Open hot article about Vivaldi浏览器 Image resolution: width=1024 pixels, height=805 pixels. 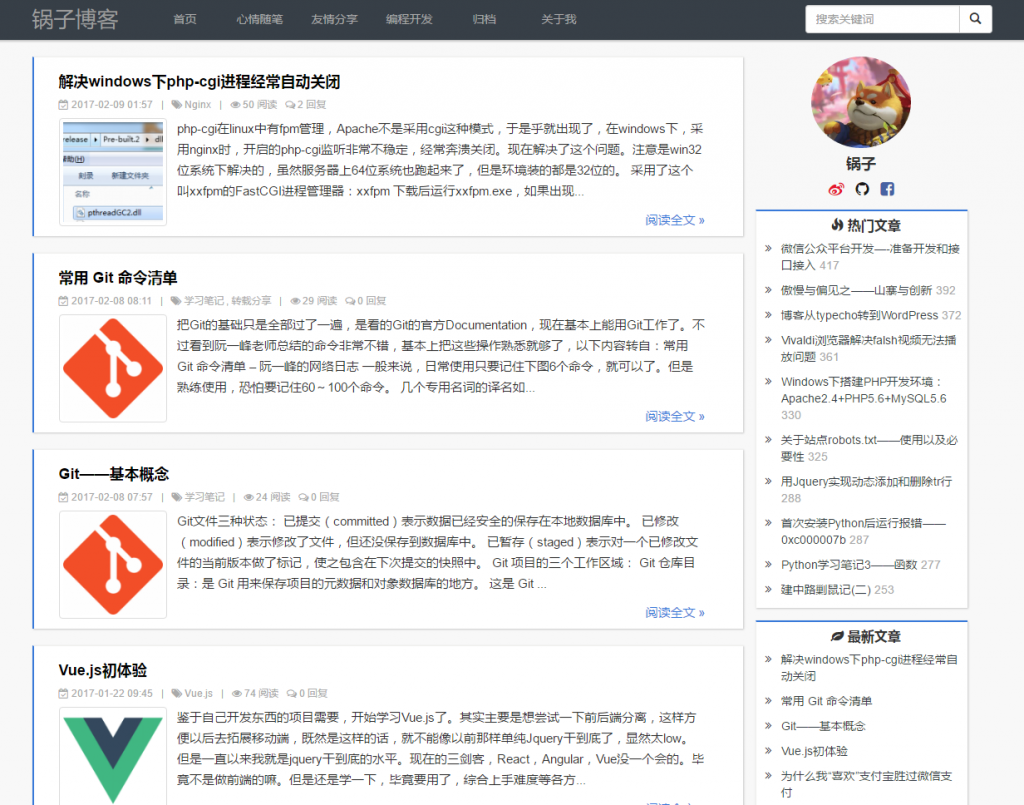click(869, 348)
